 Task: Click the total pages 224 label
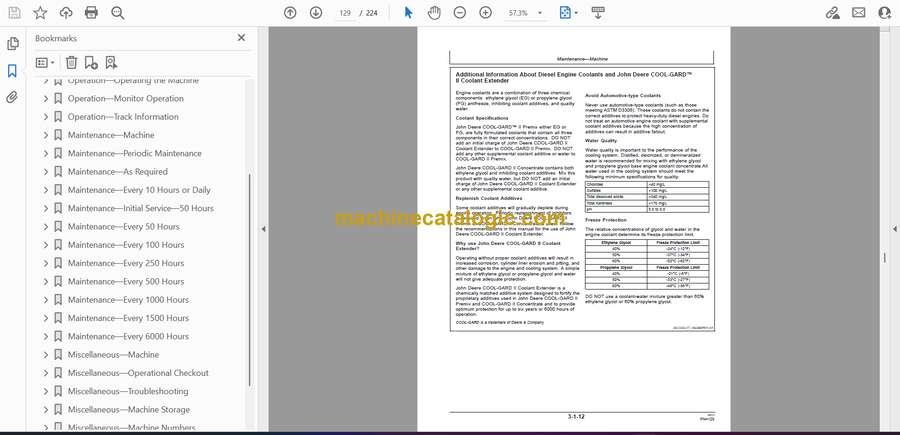coord(372,13)
